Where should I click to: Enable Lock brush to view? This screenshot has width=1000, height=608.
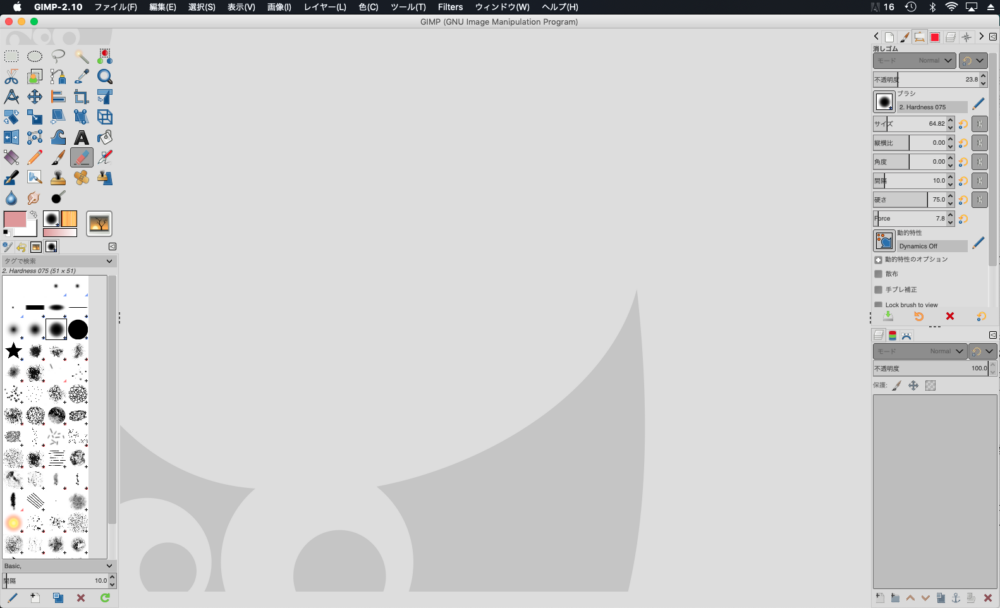pos(879,305)
